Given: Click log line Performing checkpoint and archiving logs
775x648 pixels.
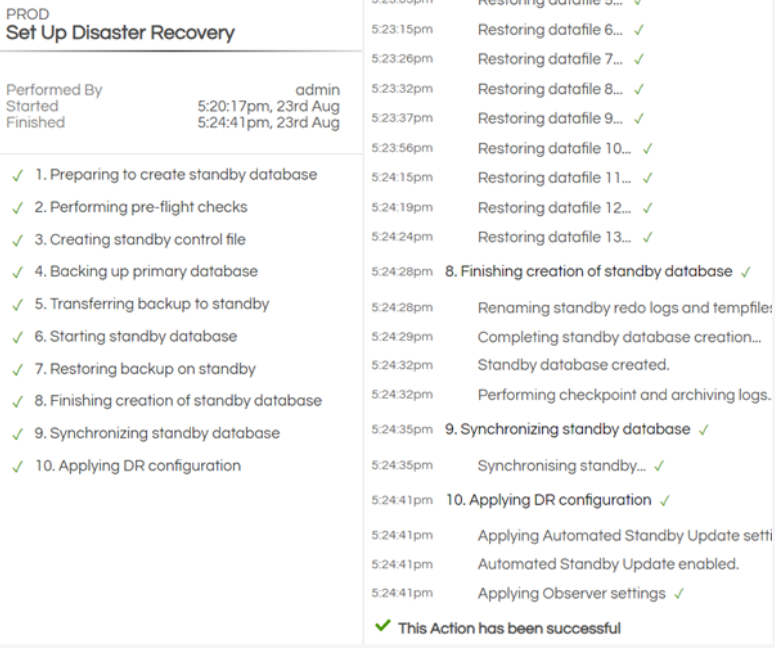Looking at the screenshot, I should (x=625, y=395).
